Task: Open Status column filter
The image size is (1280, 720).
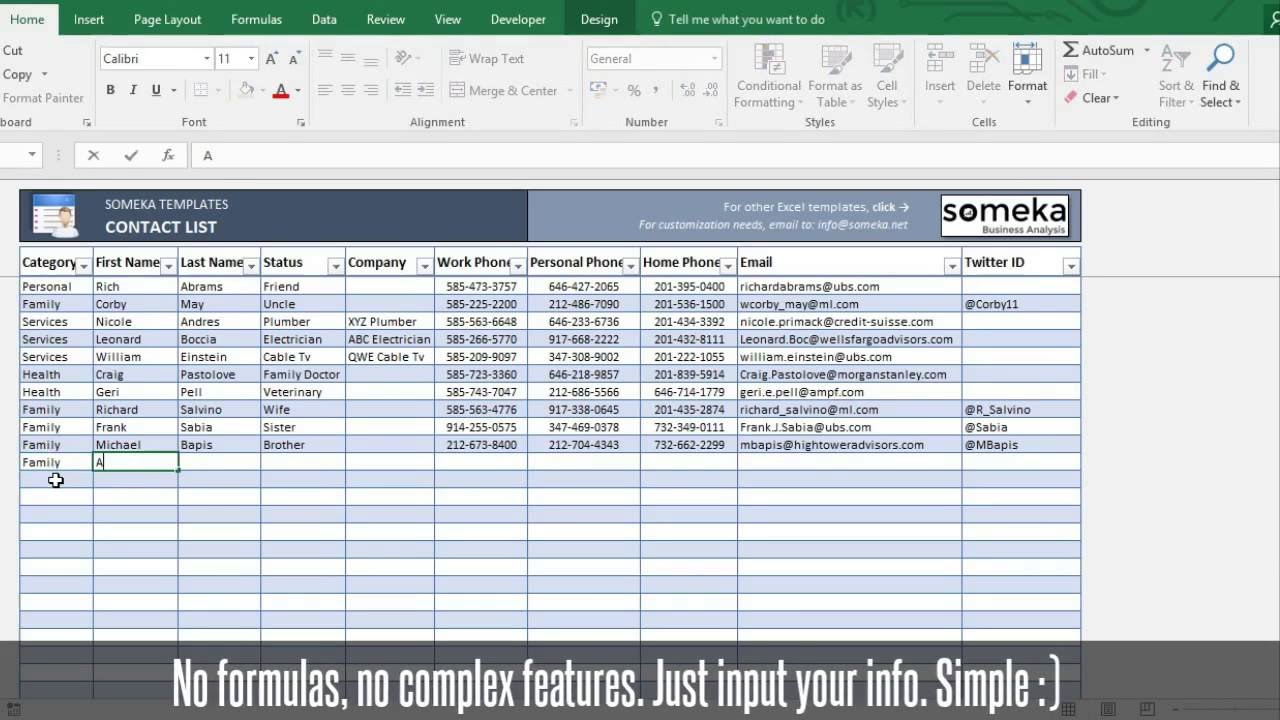Action: [336, 266]
